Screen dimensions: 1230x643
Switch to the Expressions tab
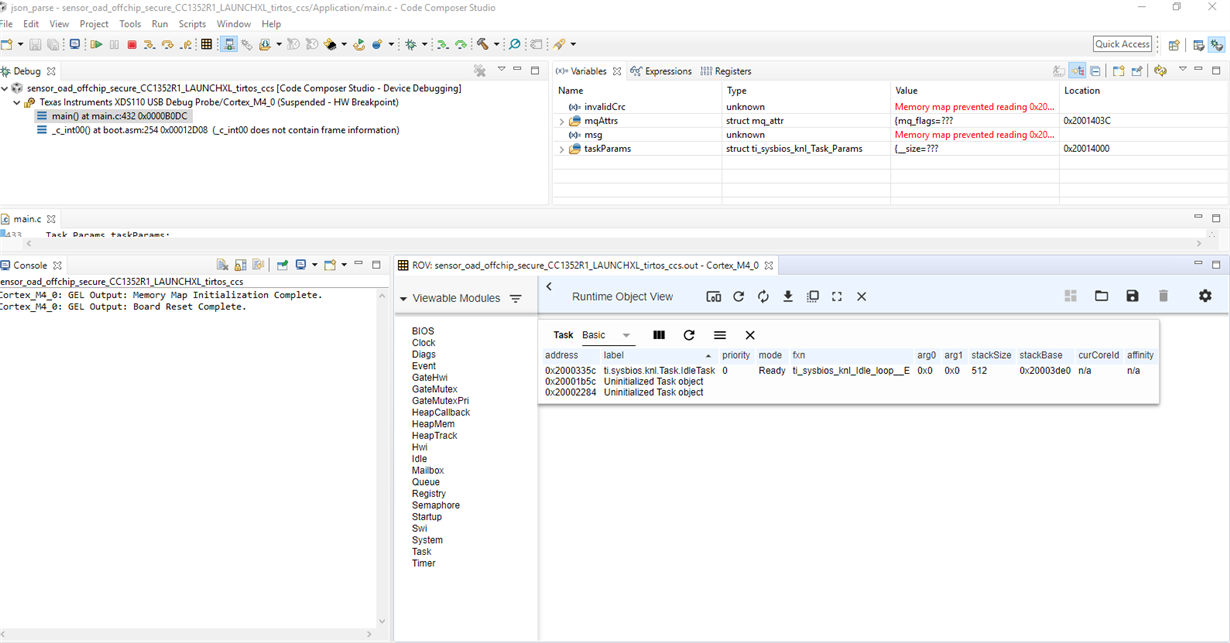tap(661, 71)
